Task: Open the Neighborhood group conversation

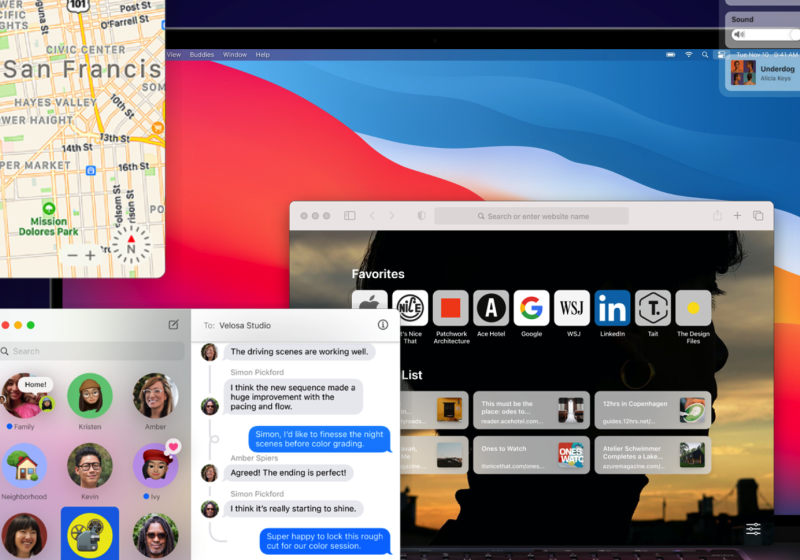Action: pos(24,466)
